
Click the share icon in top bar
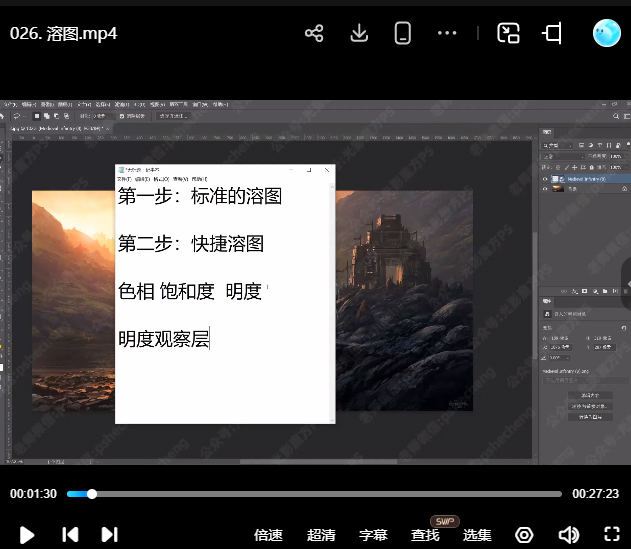pos(314,33)
